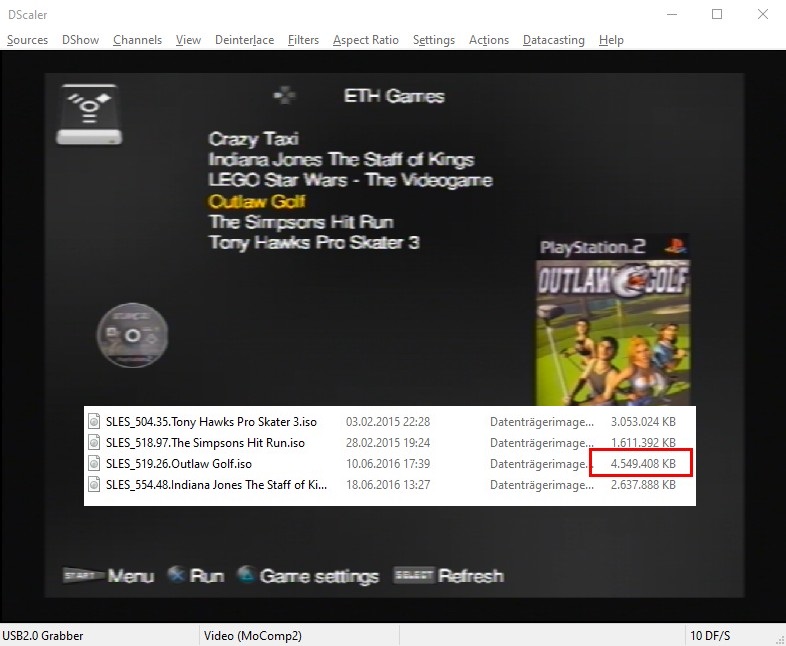Click the network drive icon
This screenshot has height=646, width=786.
pos(89,115)
